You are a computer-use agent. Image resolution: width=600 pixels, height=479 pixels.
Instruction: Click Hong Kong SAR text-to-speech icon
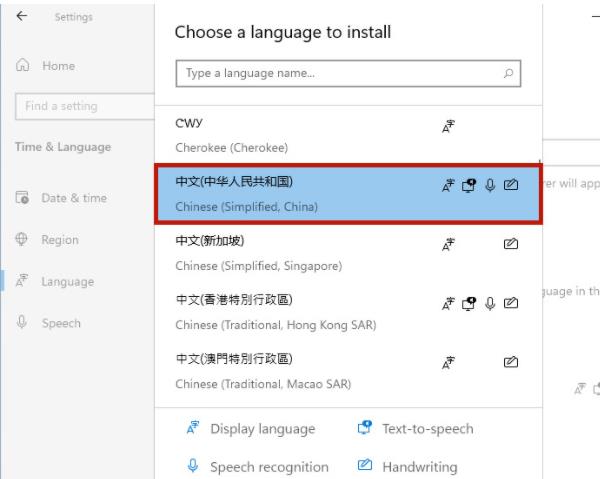(x=469, y=303)
